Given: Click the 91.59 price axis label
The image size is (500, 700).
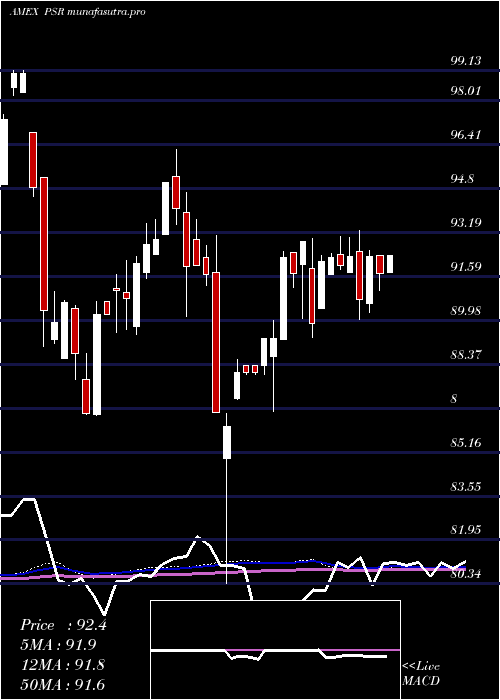Looking at the screenshot, I should click(466, 267).
